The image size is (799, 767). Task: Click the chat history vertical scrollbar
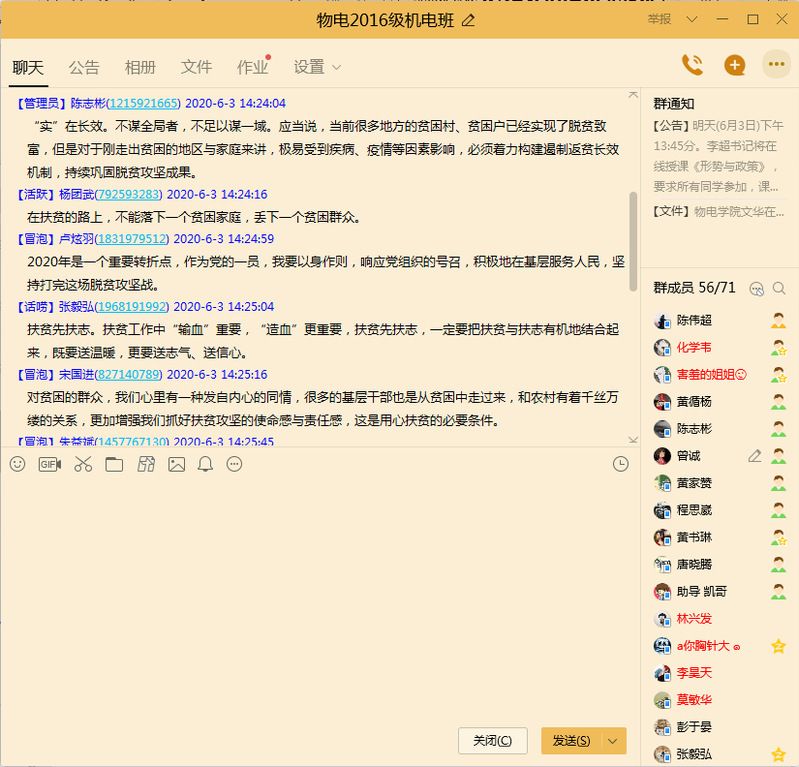click(633, 240)
